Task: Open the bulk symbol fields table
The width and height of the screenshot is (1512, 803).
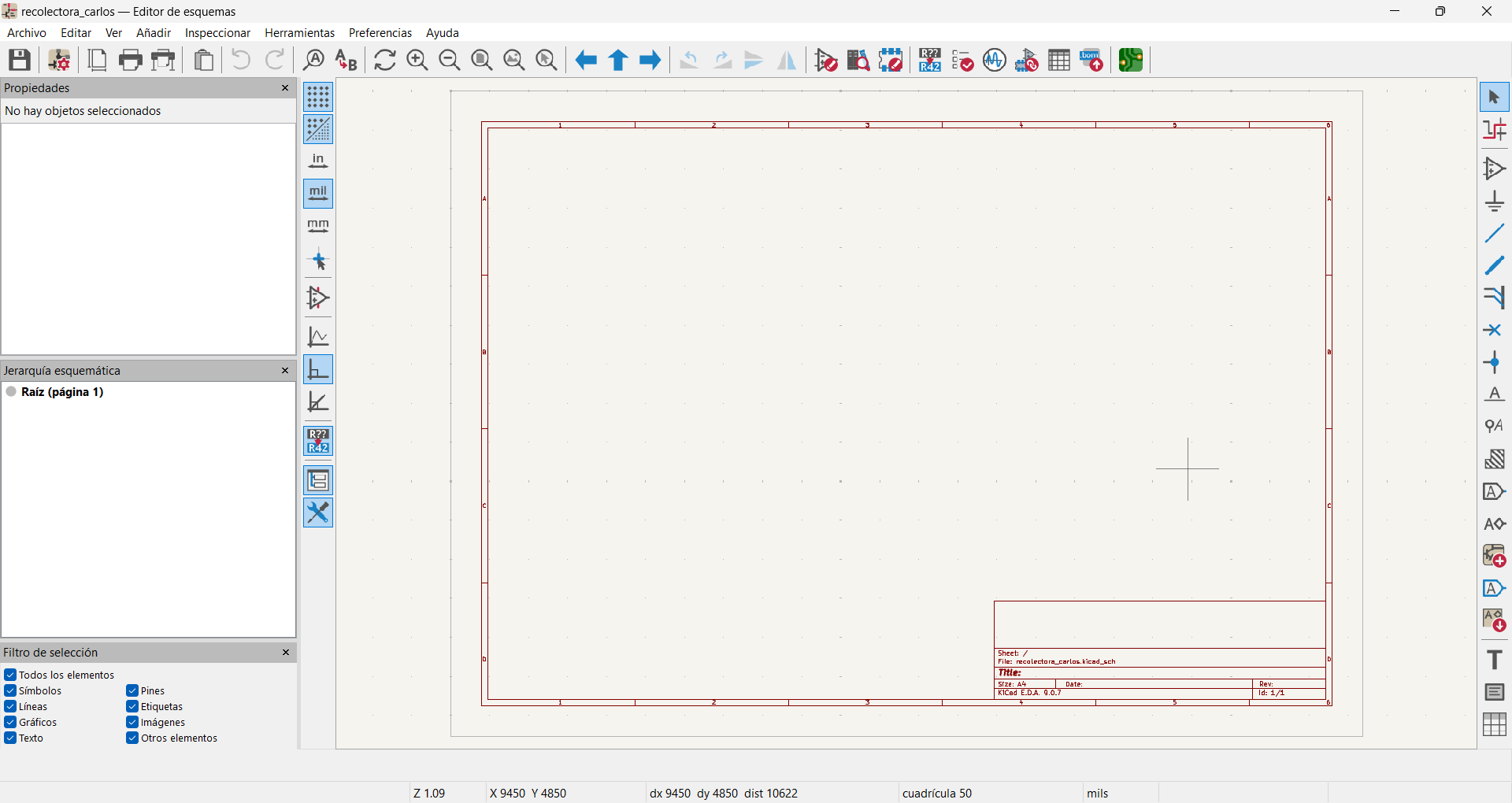Action: click(x=1059, y=60)
